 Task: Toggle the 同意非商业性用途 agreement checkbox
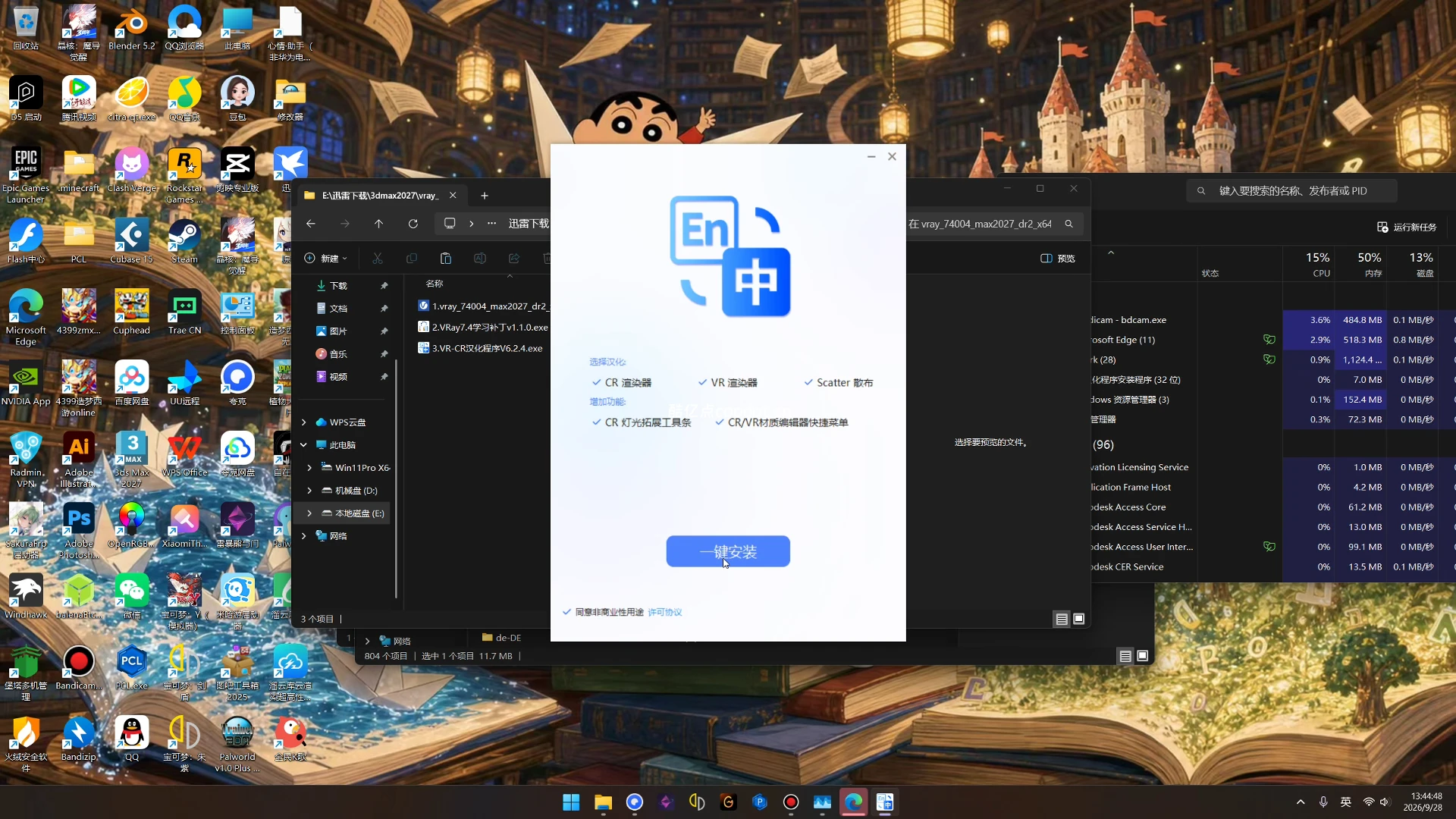(x=566, y=612)
